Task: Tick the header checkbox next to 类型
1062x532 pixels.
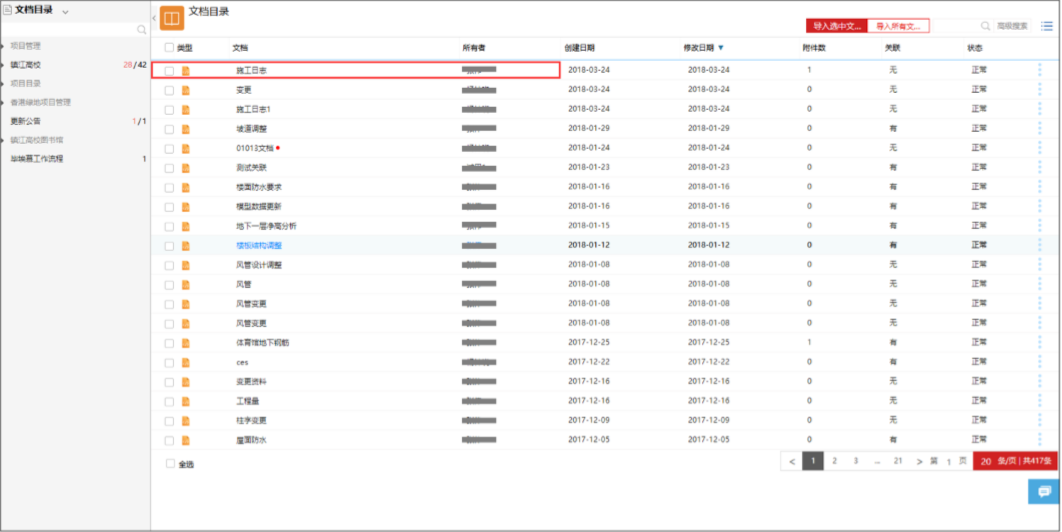Action: [169, 48]
